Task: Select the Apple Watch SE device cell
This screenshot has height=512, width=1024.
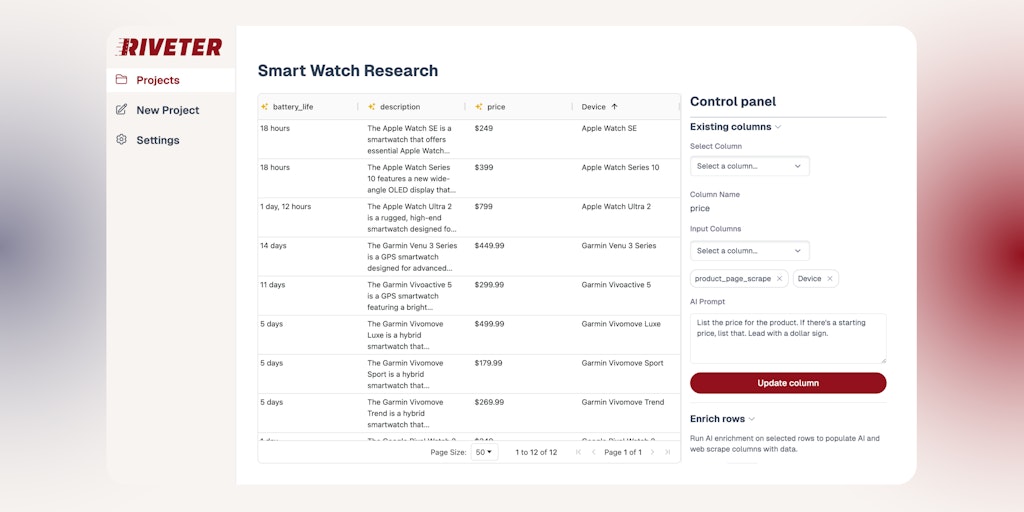Action: coord(609,129)
